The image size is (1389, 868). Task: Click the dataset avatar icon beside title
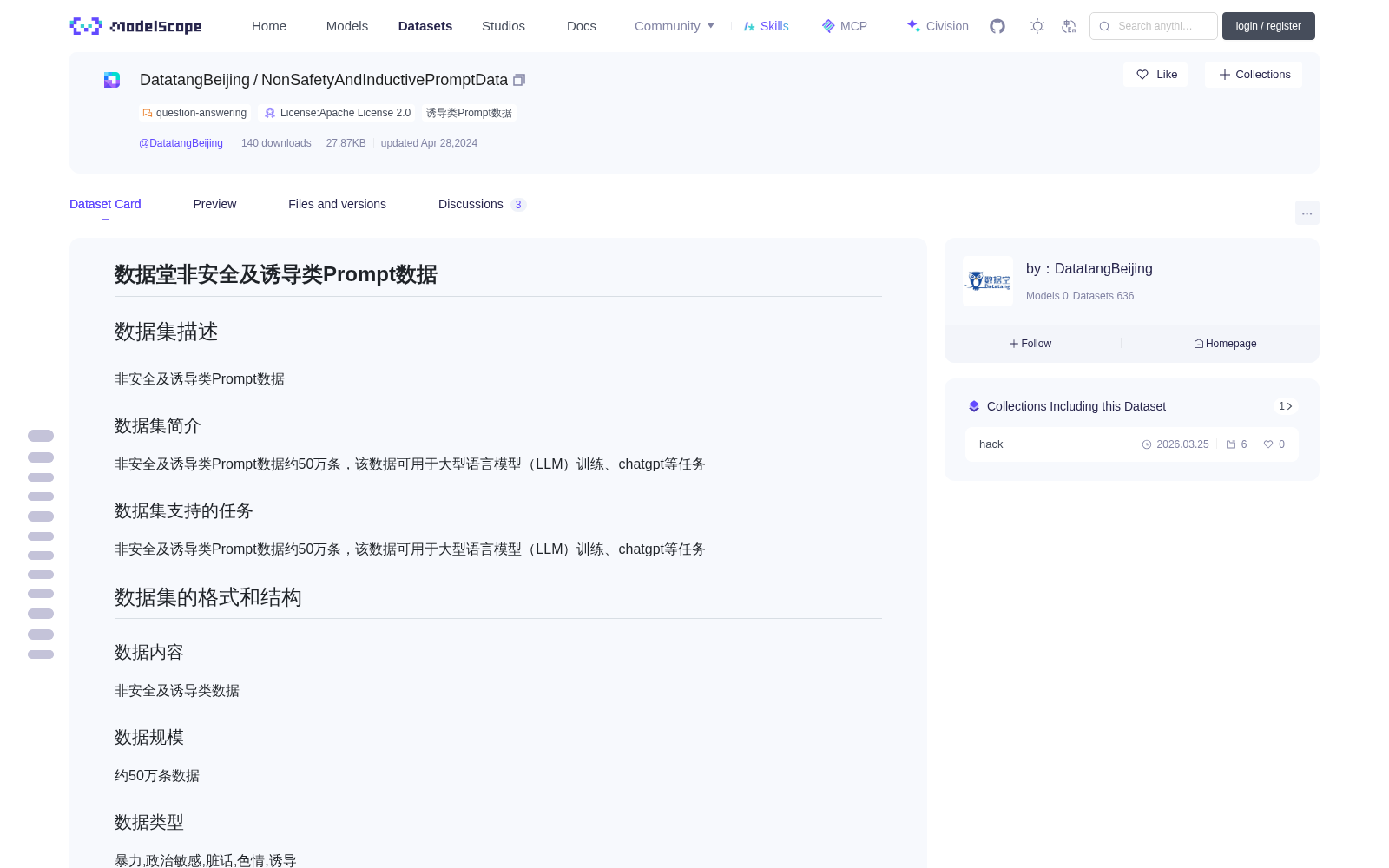pos(112,80)
